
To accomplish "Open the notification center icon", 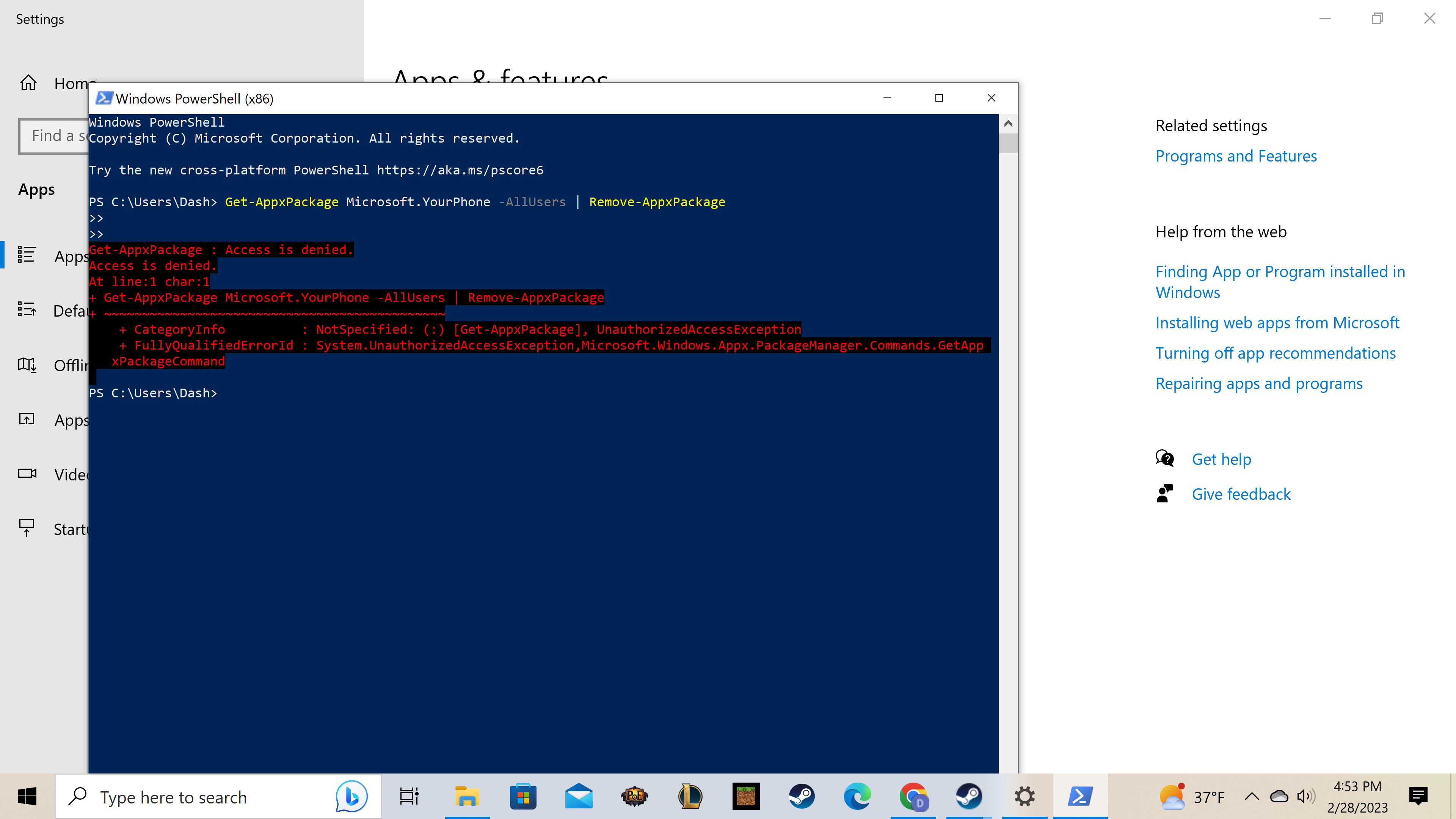I will point(1418,797).
